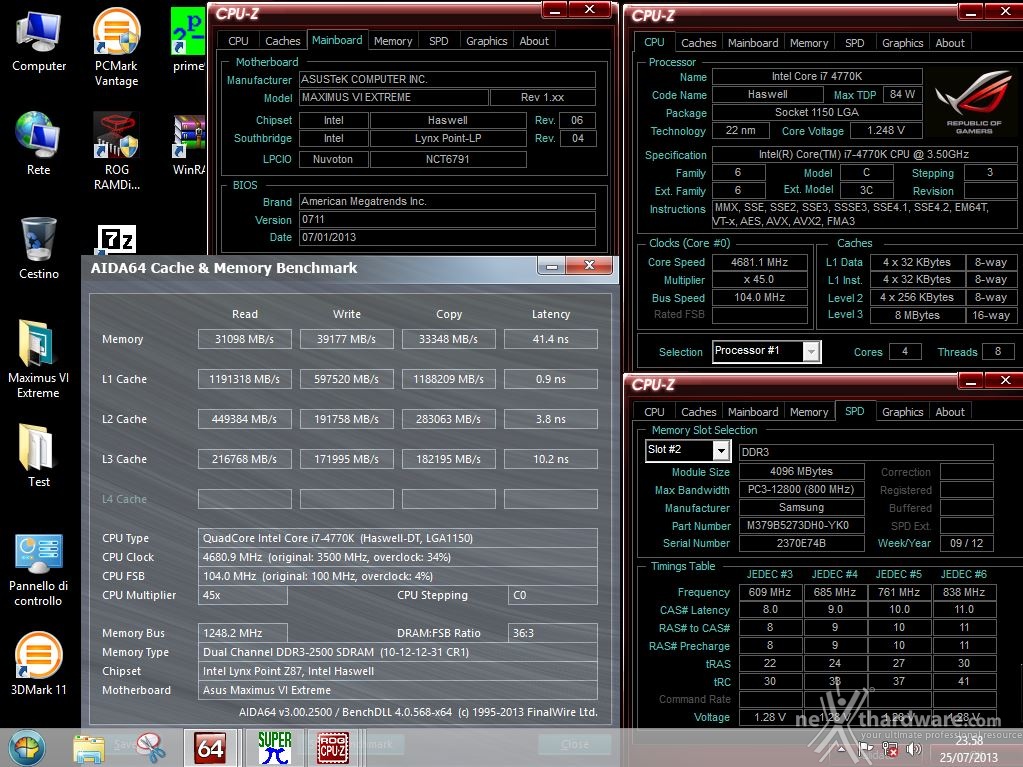Image resolution: width=1023 pixels, height=767 pixels.
Task: Open Pannello di controllo icon
Action: (x=38, y=570)
